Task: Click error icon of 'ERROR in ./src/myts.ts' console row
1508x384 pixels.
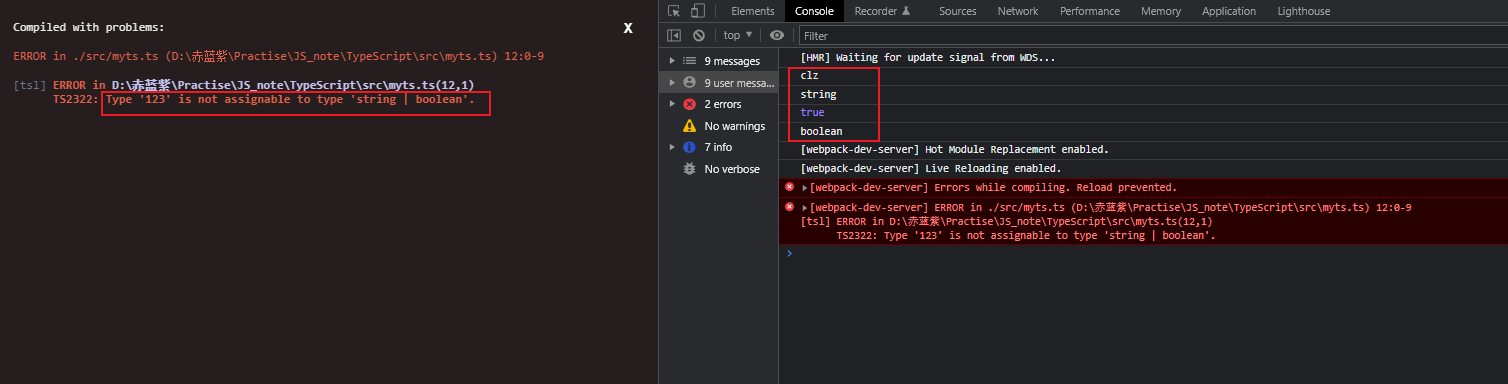Action: [x=789, y=206]
